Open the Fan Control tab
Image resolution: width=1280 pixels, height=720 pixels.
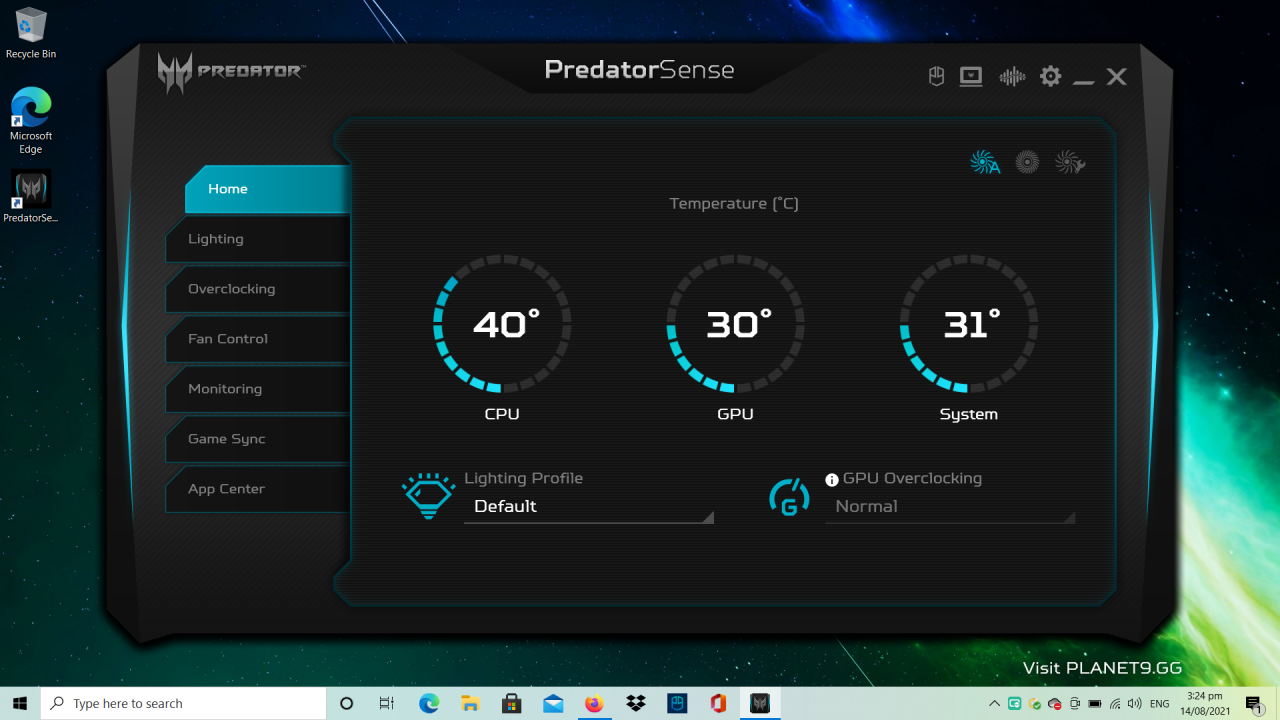tap(258, 339)
